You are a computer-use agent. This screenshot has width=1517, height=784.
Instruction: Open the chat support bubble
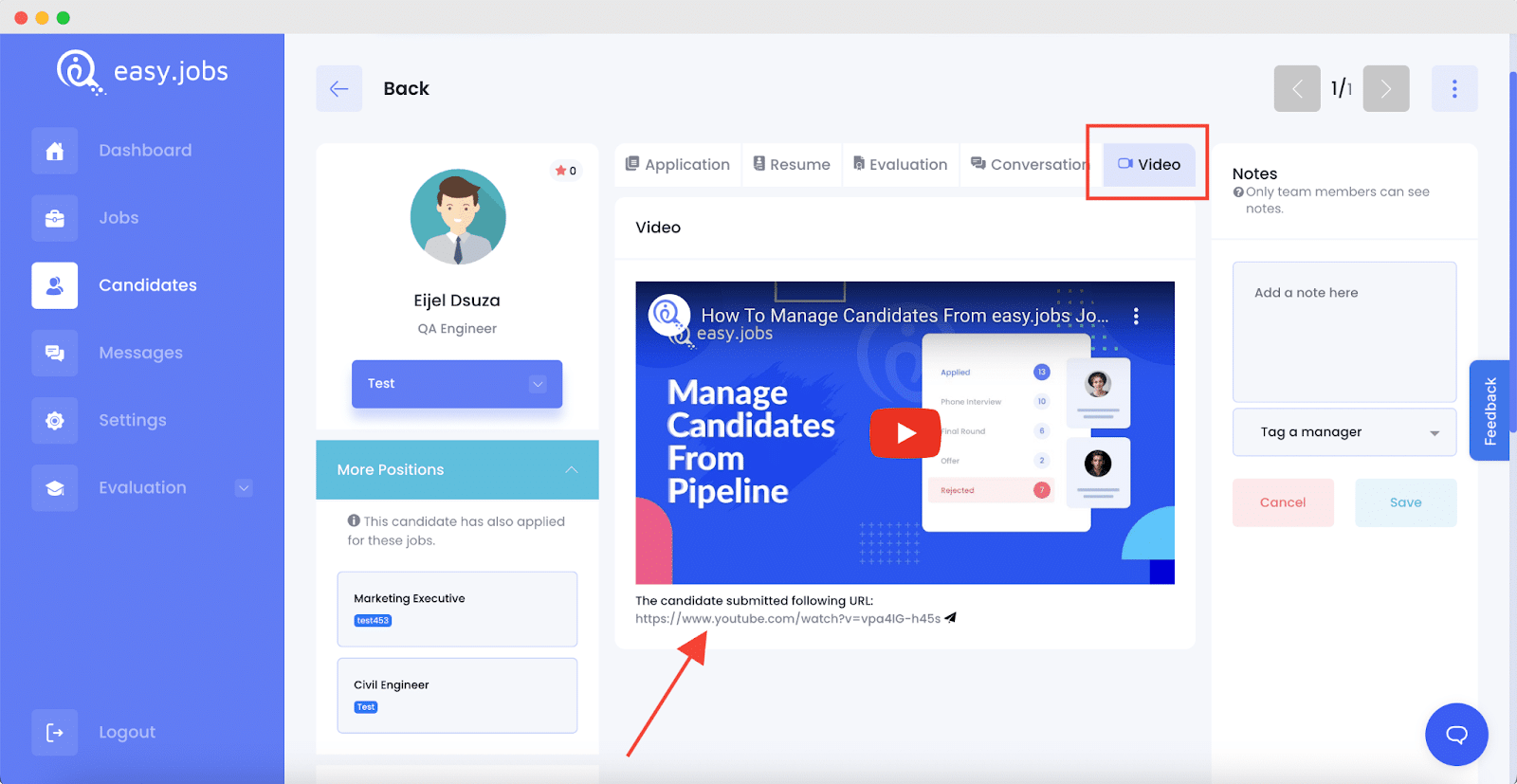1456,735
